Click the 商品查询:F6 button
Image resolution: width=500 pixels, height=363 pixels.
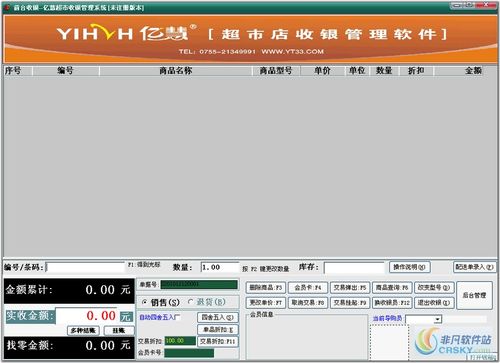392,287
